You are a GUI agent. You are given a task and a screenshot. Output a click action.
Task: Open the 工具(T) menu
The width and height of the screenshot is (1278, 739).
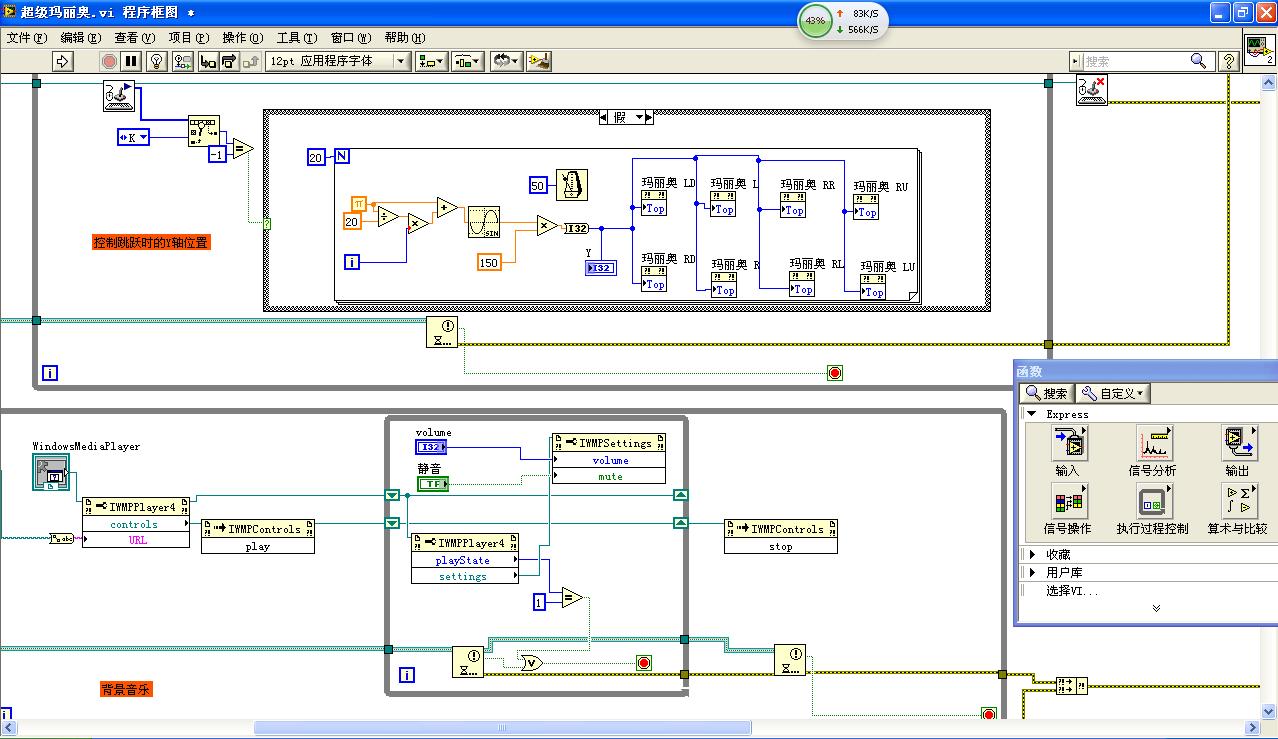click(x=296, y=38)
